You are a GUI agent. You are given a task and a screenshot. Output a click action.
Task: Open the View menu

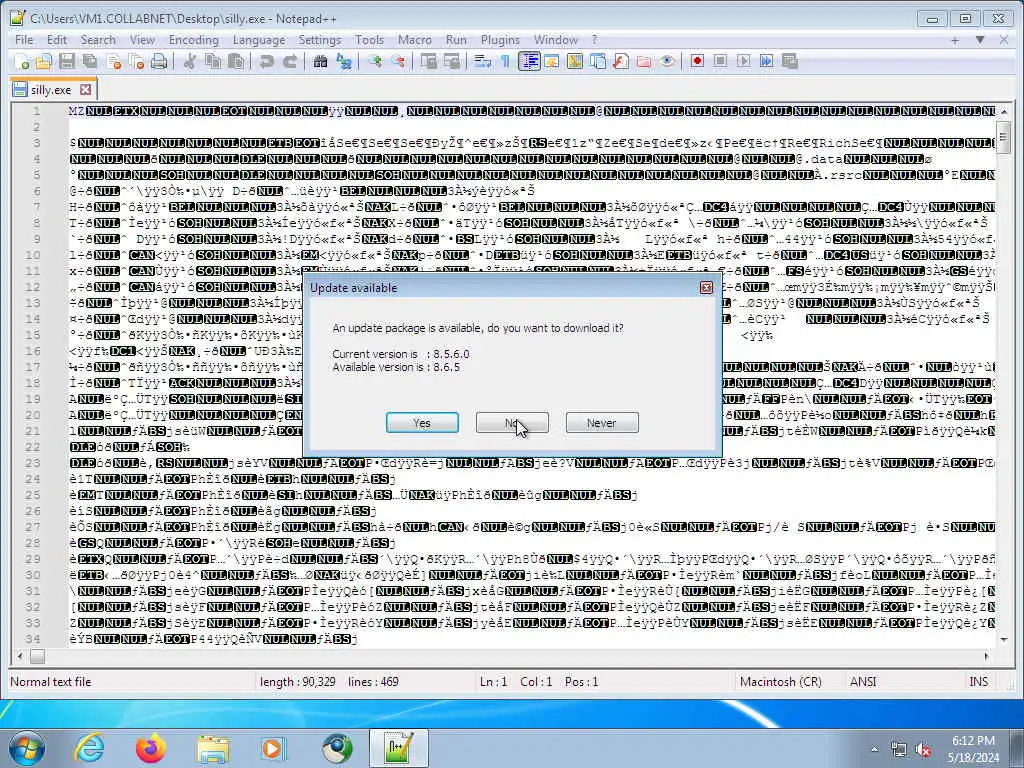pyautogui.click(x=142, y=40)
